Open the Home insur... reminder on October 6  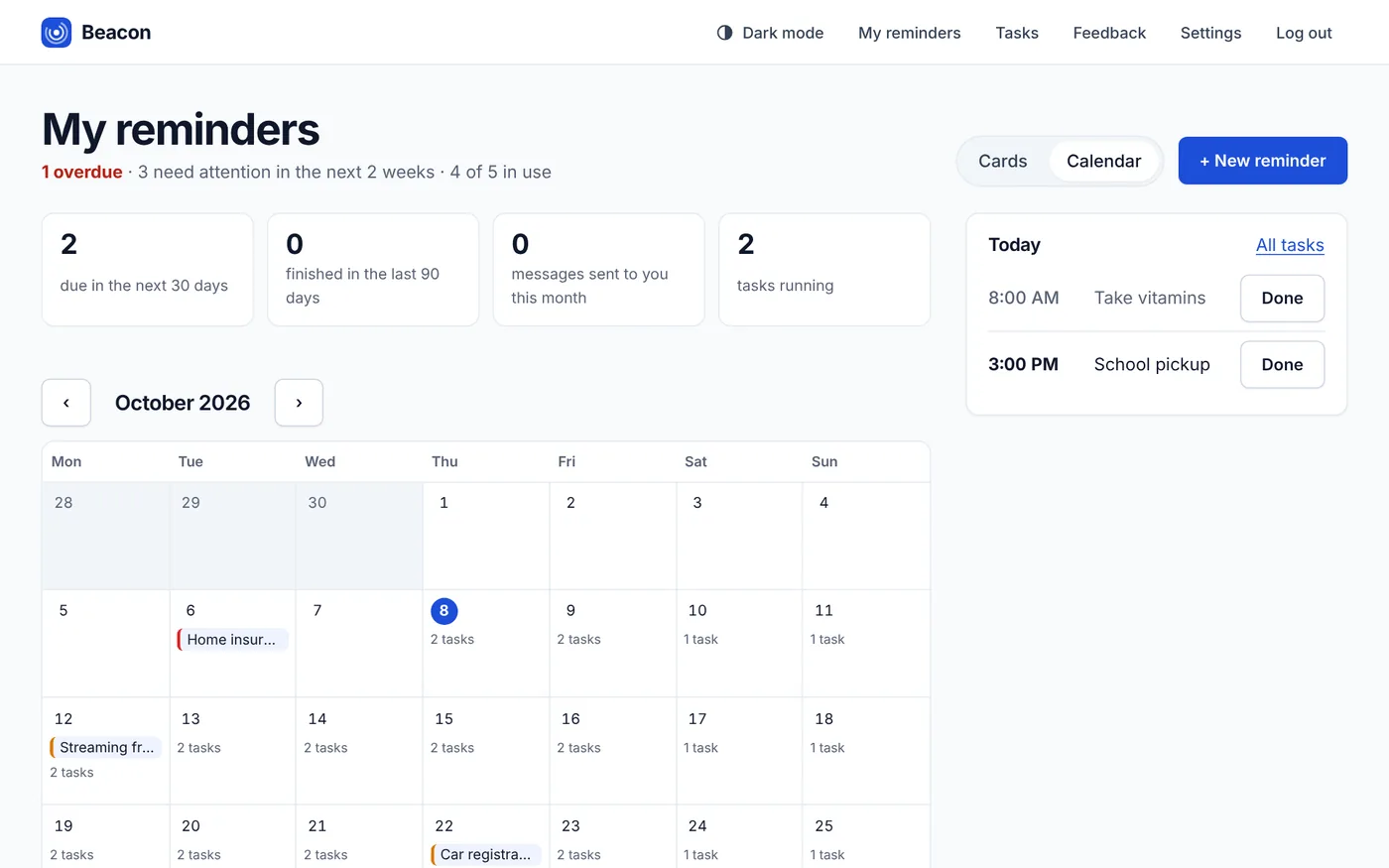(x=232, y=640)
